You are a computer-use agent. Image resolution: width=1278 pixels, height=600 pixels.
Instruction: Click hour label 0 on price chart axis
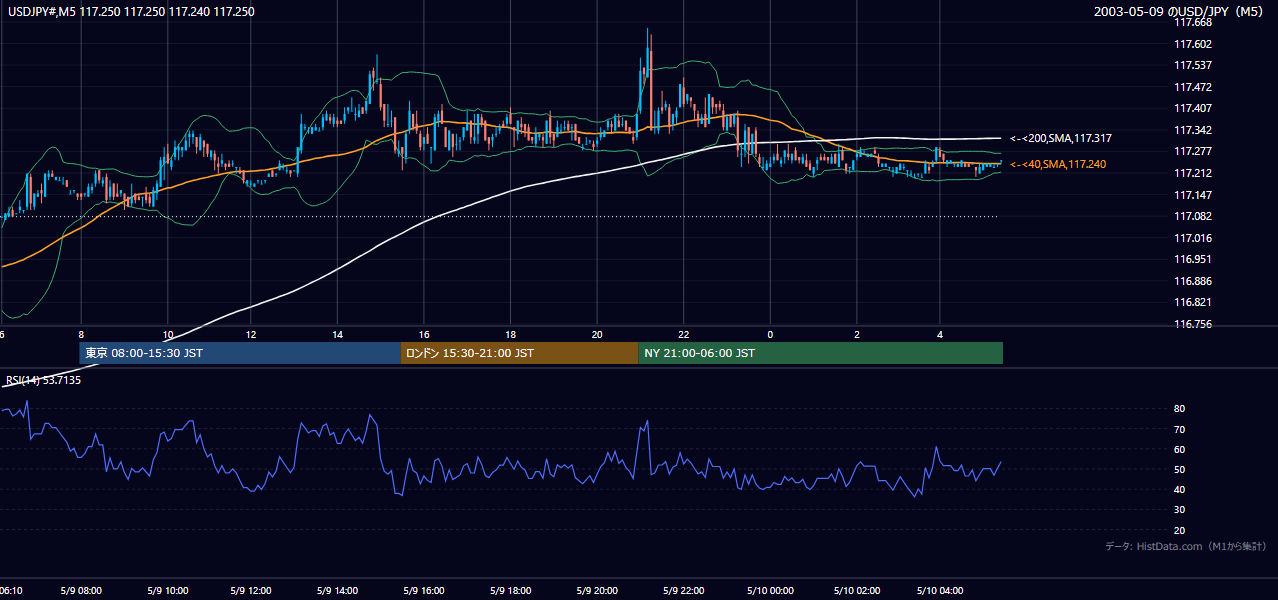coord(770,334)
